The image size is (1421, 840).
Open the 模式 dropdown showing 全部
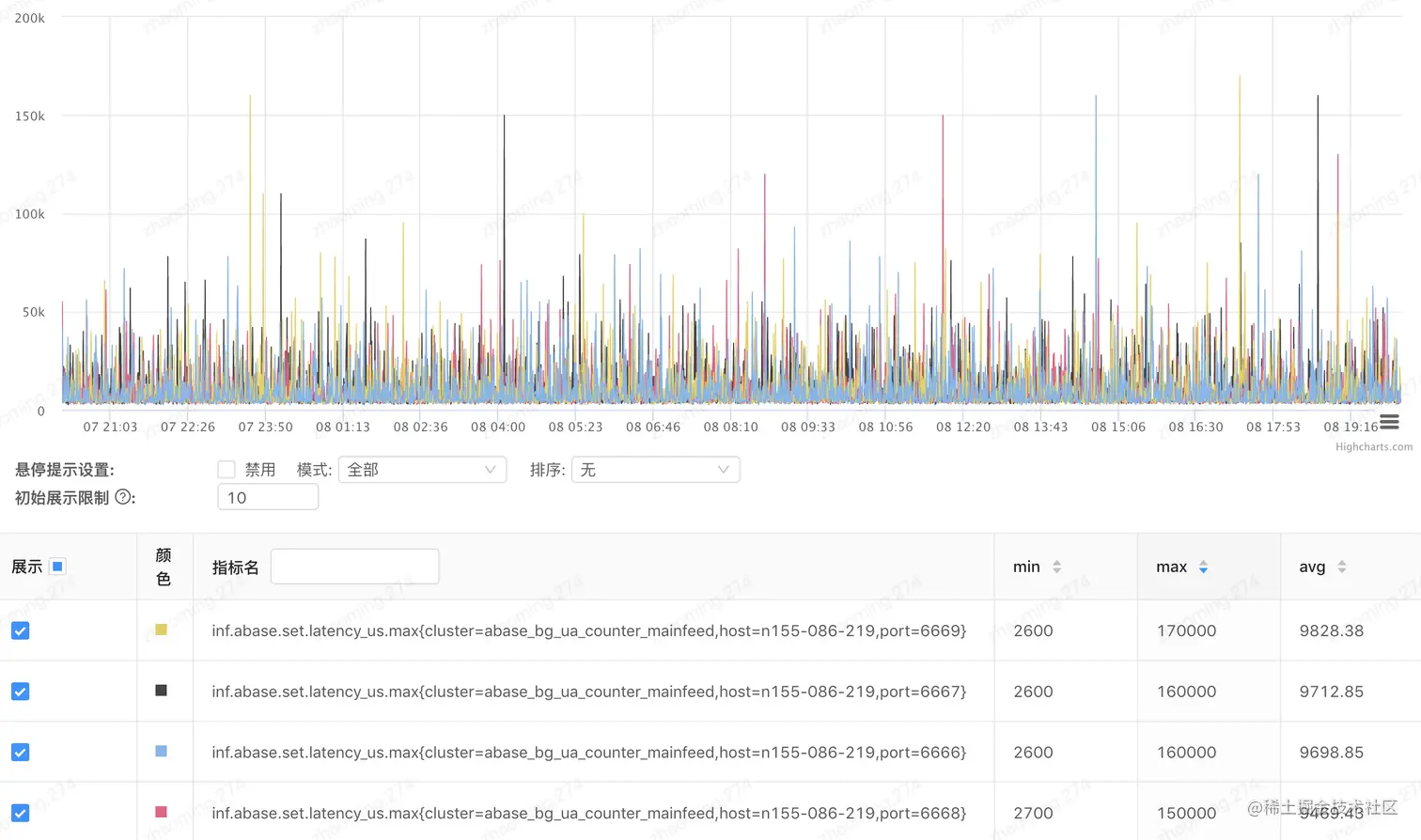[x=422, y=470]
